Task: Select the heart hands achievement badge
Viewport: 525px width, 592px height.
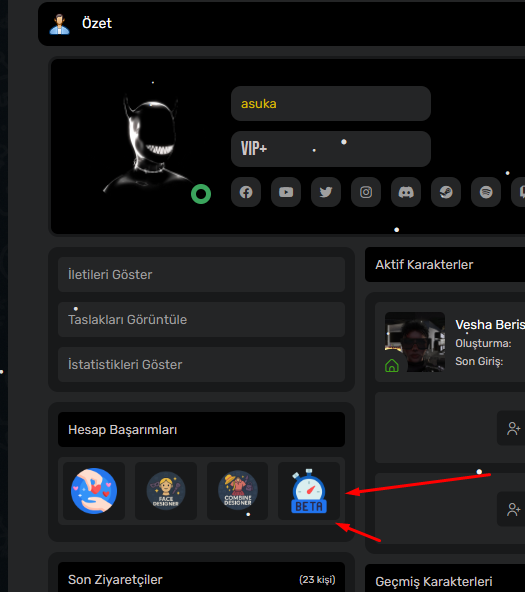Action: coord(94,491)
